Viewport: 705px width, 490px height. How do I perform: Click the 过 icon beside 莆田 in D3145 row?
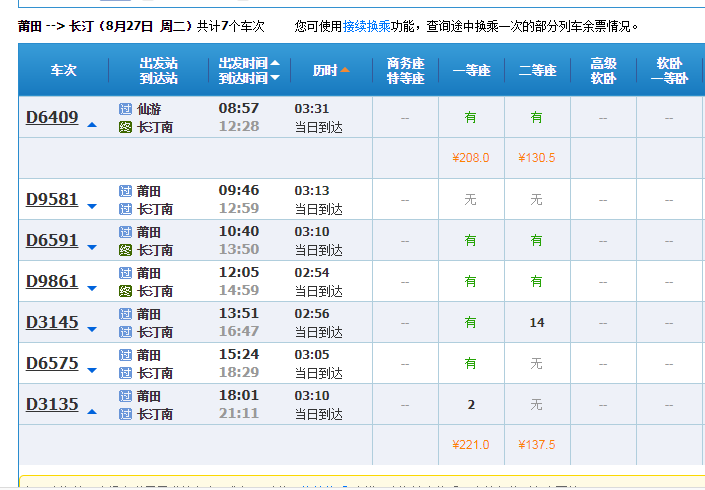pos(125,314)
